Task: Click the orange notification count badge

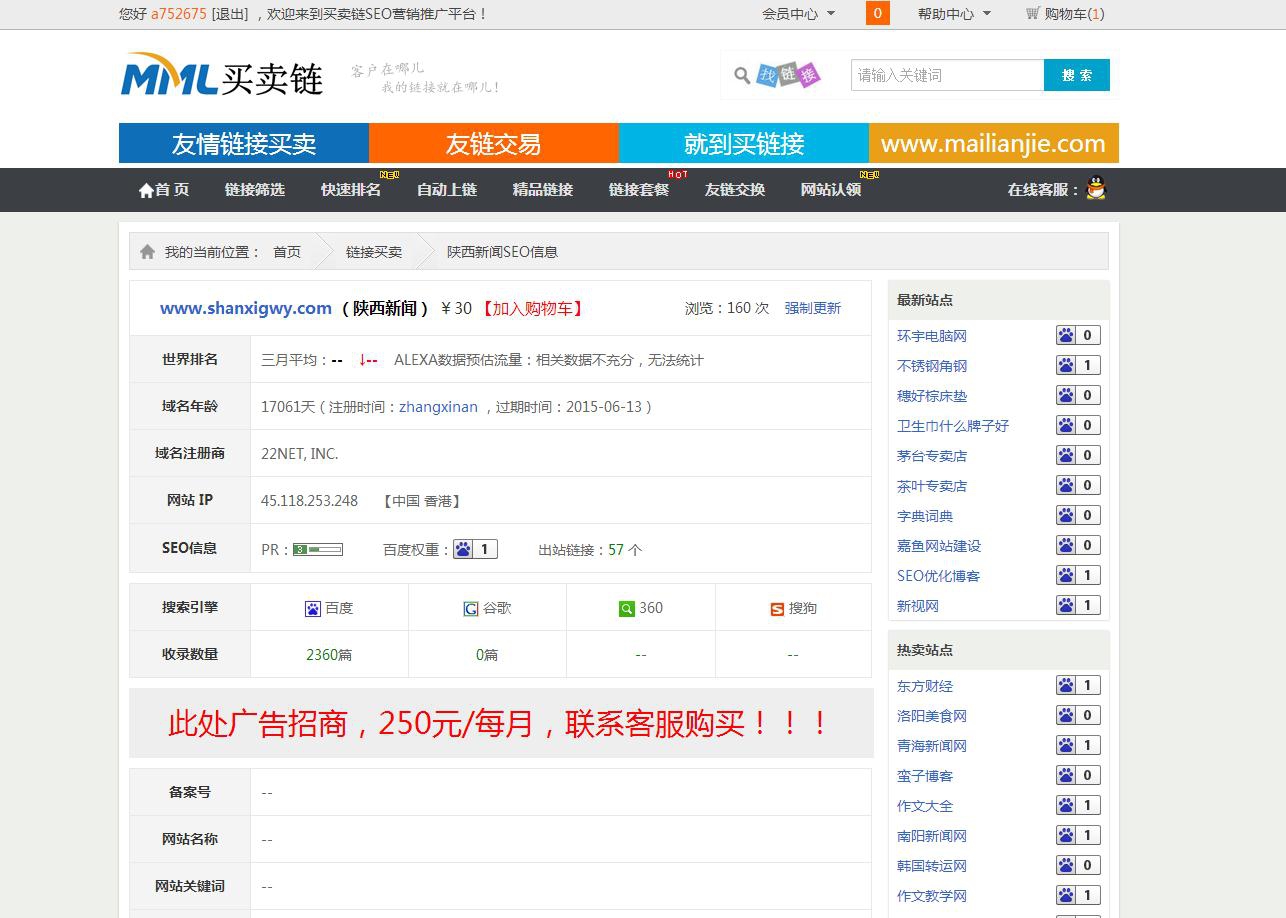Action: coord(877,13)
